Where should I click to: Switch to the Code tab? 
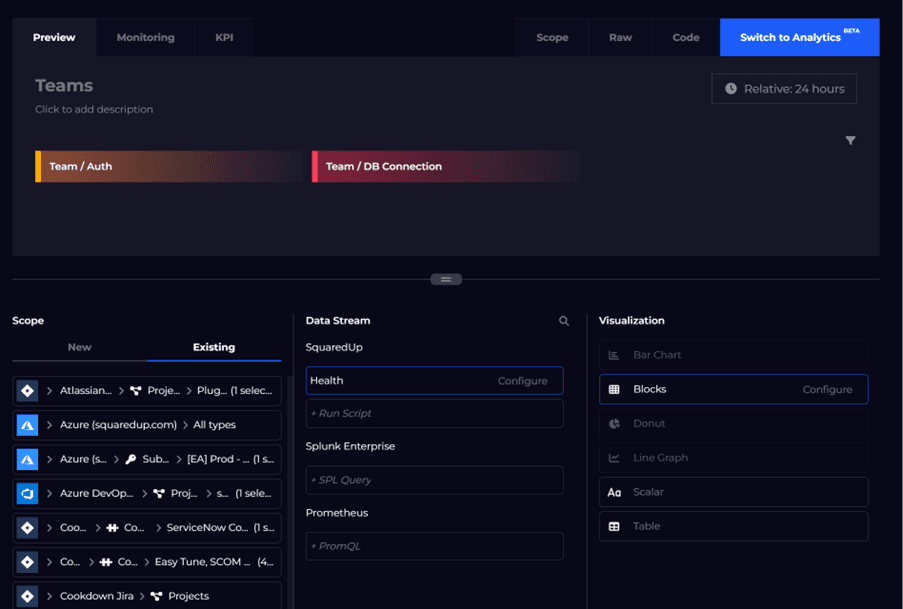pos(686,37)
